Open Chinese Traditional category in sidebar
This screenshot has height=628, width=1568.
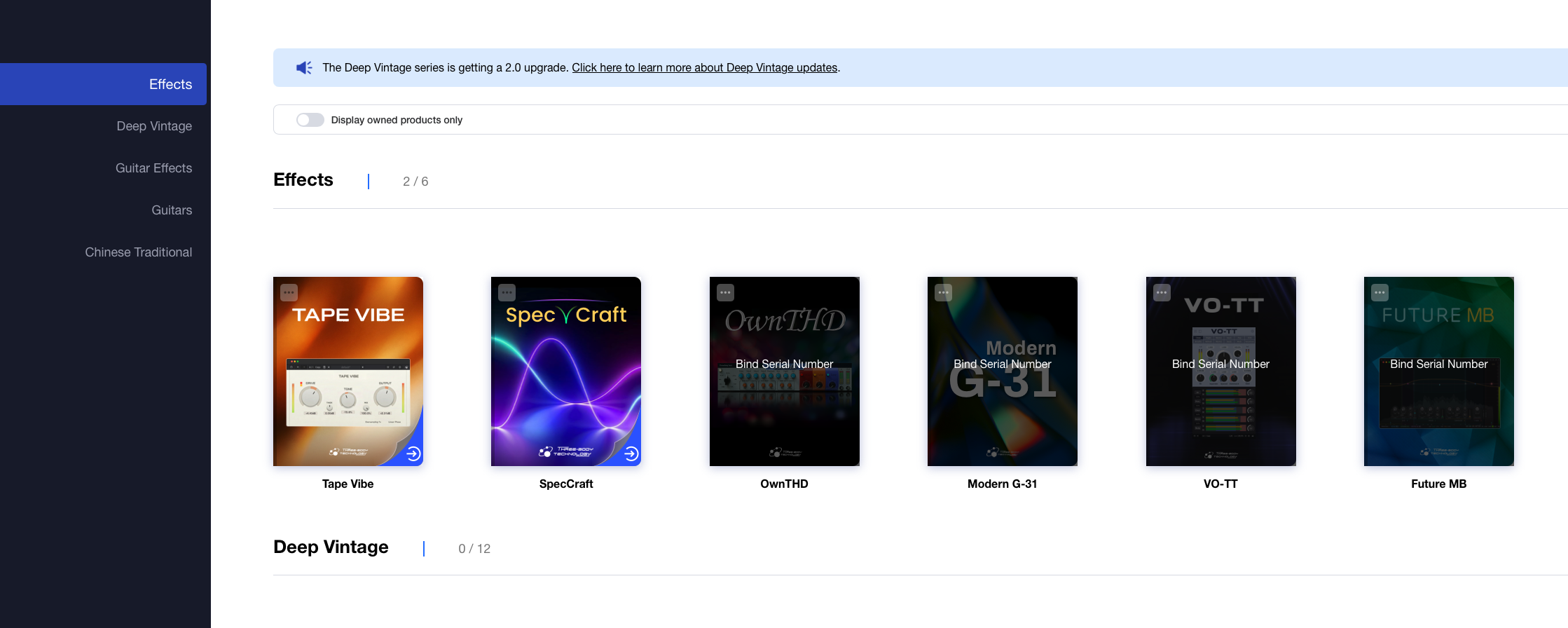[x=138, y=252]
